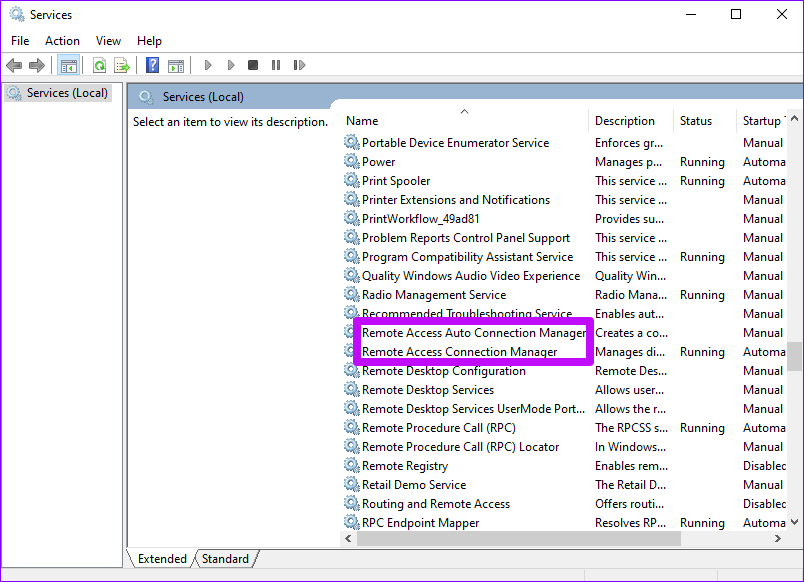Maximize the Services window
804x582 pixels.
(736, 14)
